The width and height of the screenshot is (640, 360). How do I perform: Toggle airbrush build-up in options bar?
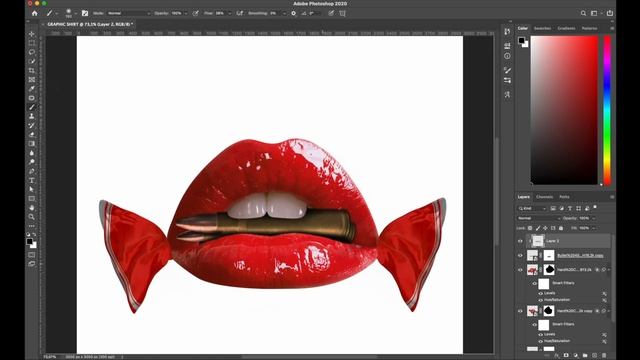240,13
